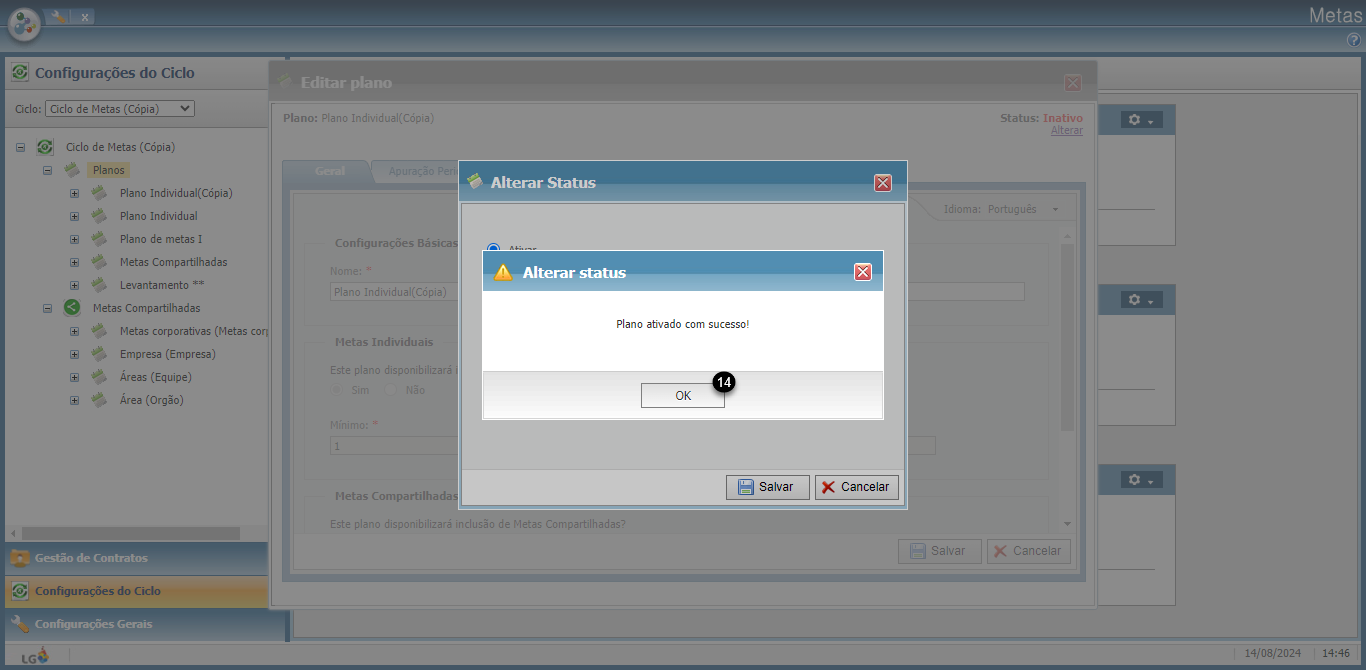
Task: Expand the Metas Compartilhadas plan node
Action: coord(74,262)
